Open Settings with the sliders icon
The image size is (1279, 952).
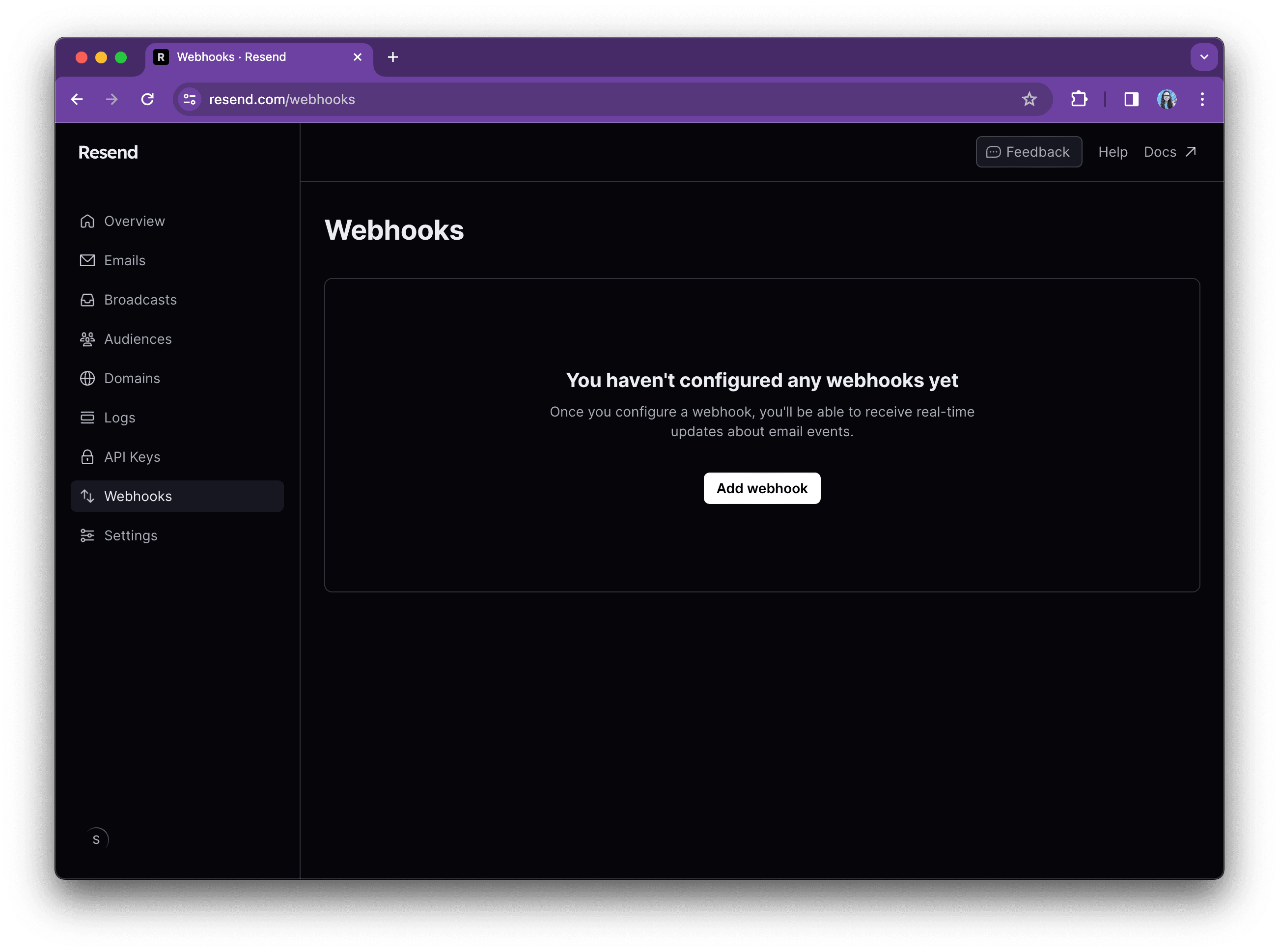[x=87, y=535]
